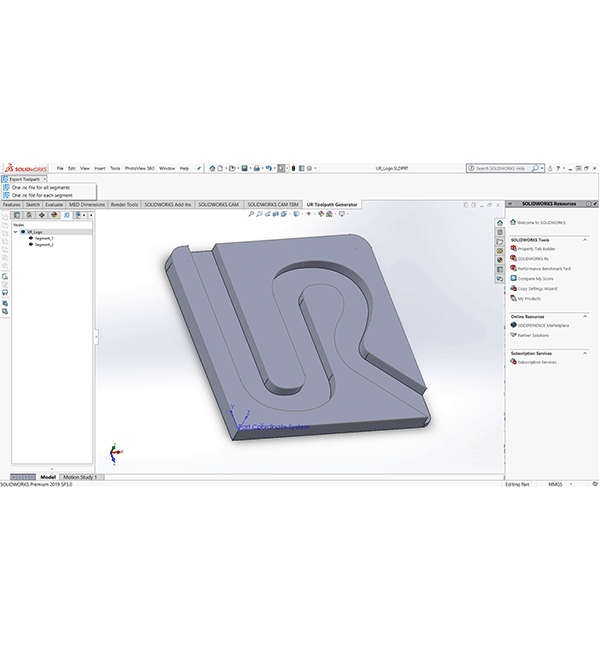Screen dimensions: 600x650
Task: Open the MMGS unit system dropdown
Action: point(571,484)
